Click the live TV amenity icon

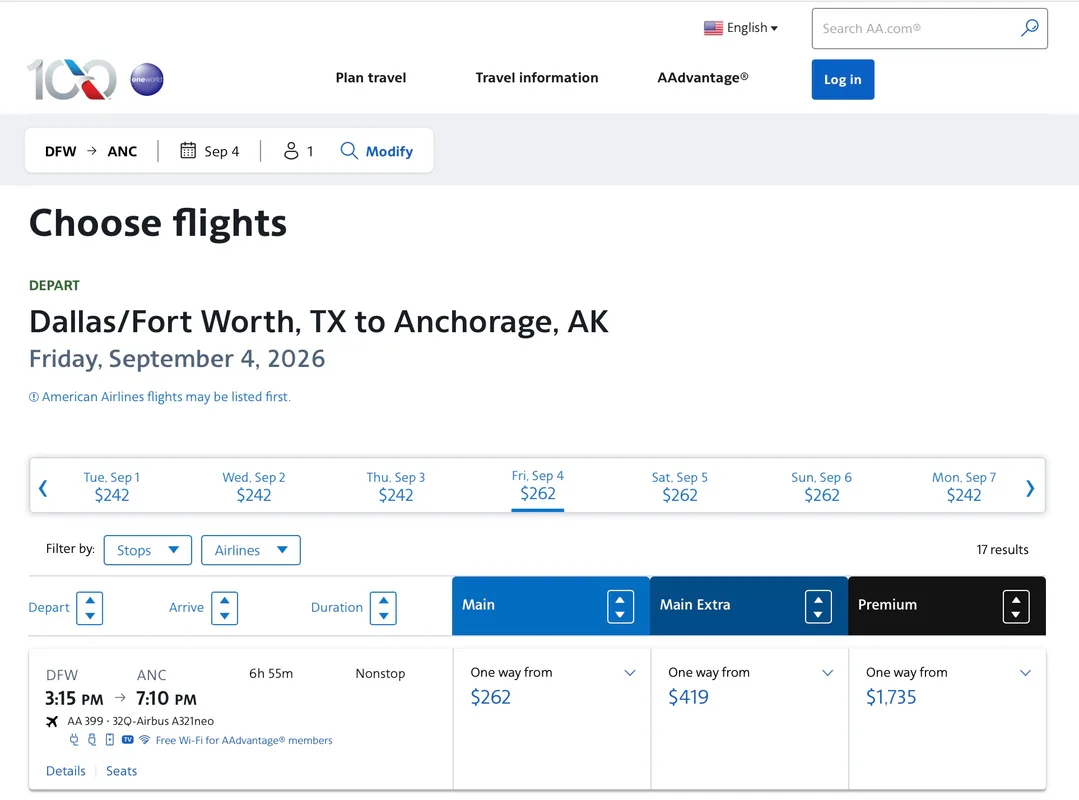[x=127, y=740]
